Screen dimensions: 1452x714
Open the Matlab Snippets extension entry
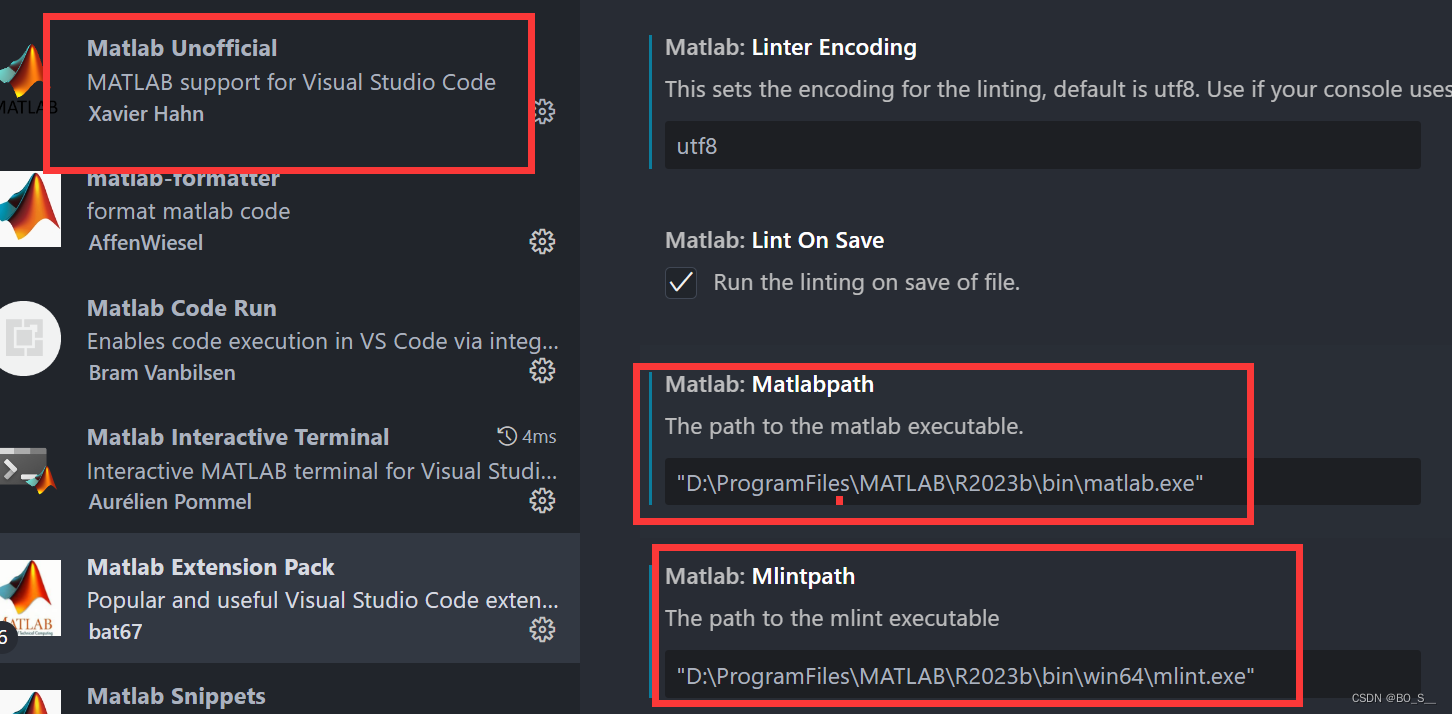[x=176, y=696]
